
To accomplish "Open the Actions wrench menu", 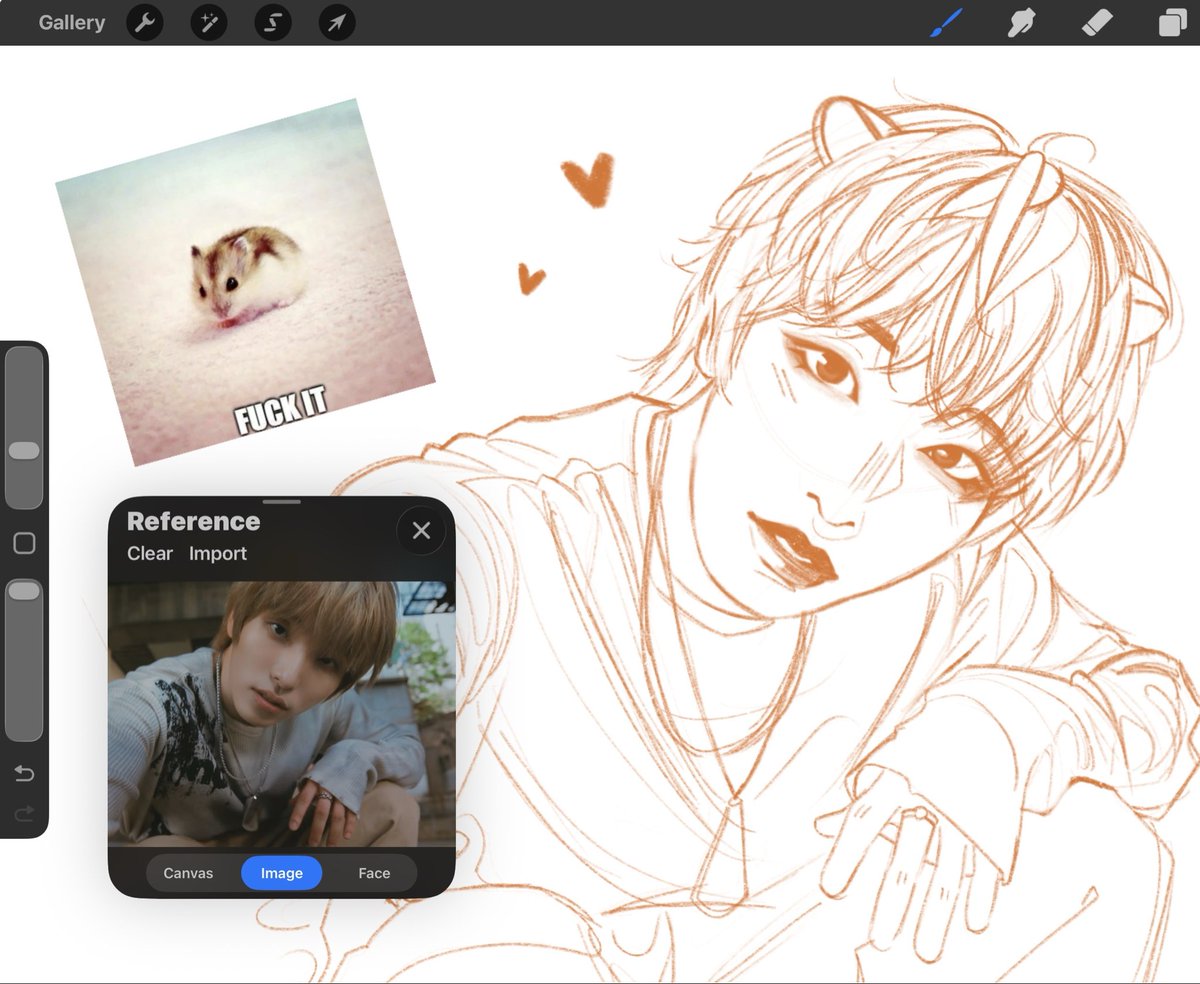I will tap(145, 22).
